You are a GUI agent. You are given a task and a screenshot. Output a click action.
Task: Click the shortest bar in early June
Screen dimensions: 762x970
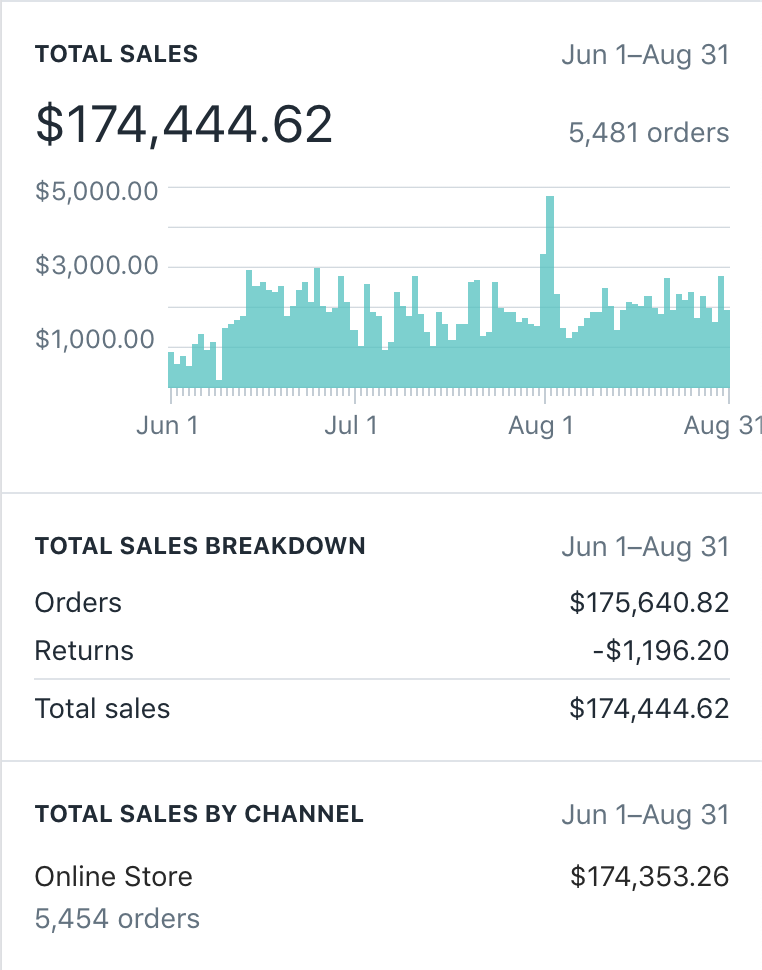click(x=219, y=382)
